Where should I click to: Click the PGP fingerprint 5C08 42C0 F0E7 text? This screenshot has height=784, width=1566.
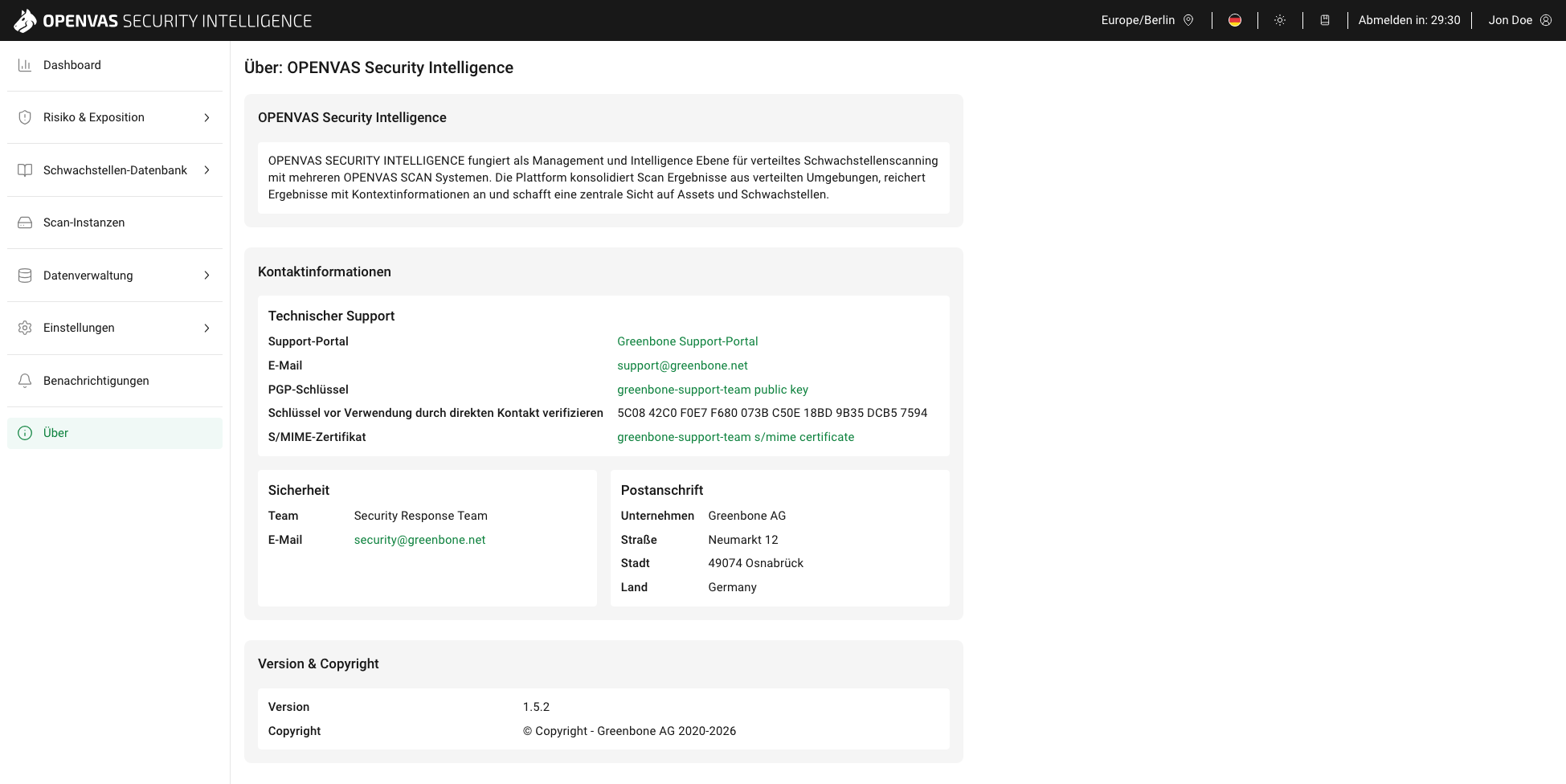(x=772, y=413)
